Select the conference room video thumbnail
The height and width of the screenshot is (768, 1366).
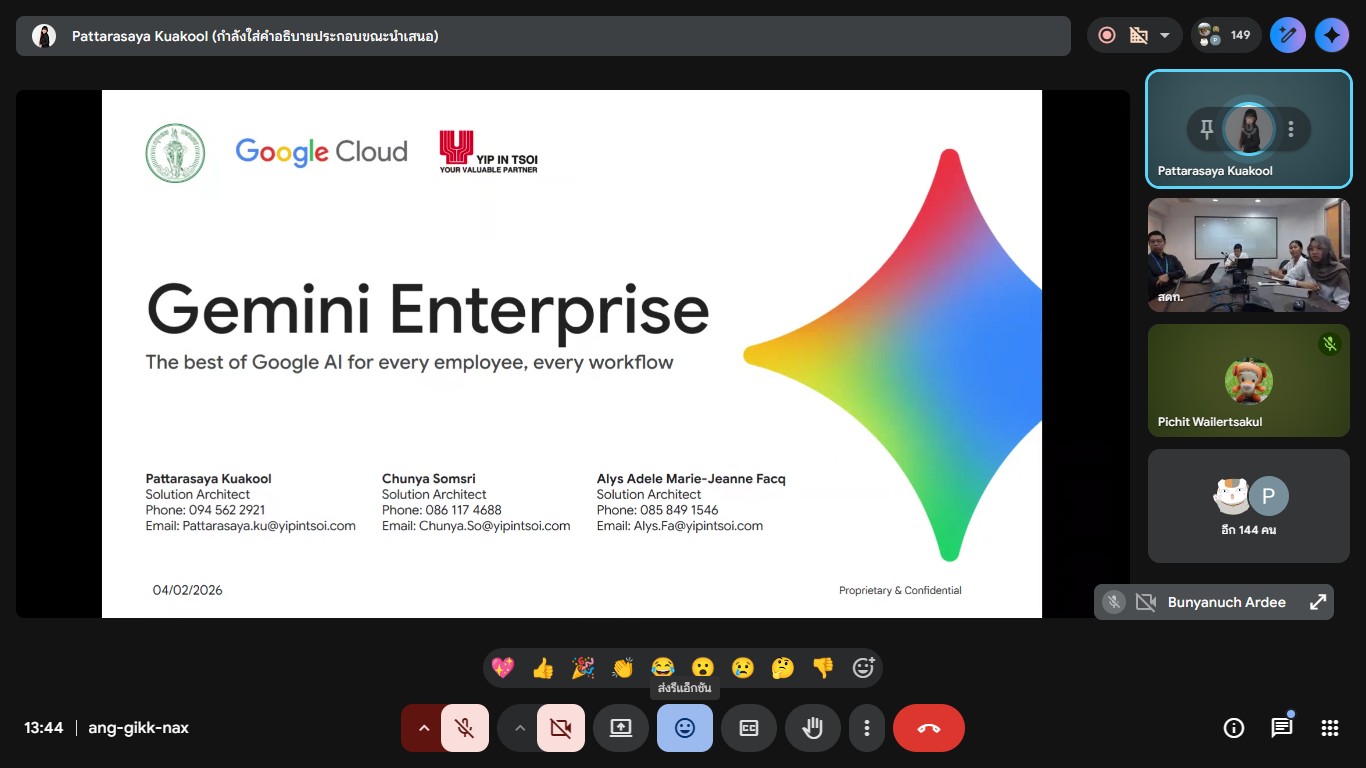[x=1248, y=255]
